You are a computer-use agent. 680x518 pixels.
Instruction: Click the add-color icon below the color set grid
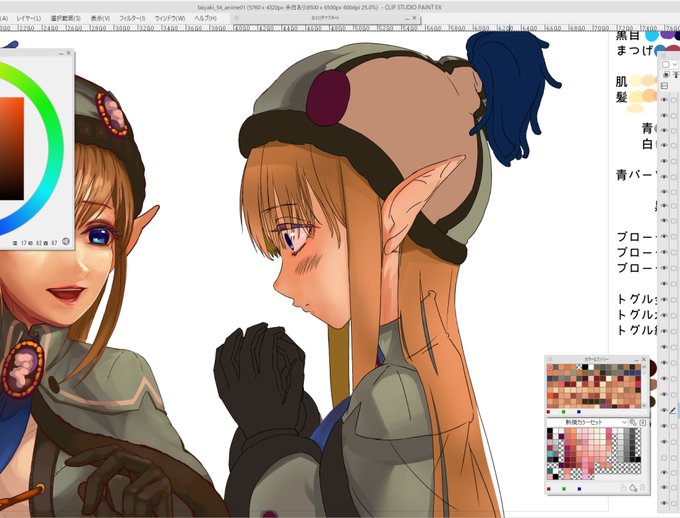pyautogui.click(x=623, y=488)
